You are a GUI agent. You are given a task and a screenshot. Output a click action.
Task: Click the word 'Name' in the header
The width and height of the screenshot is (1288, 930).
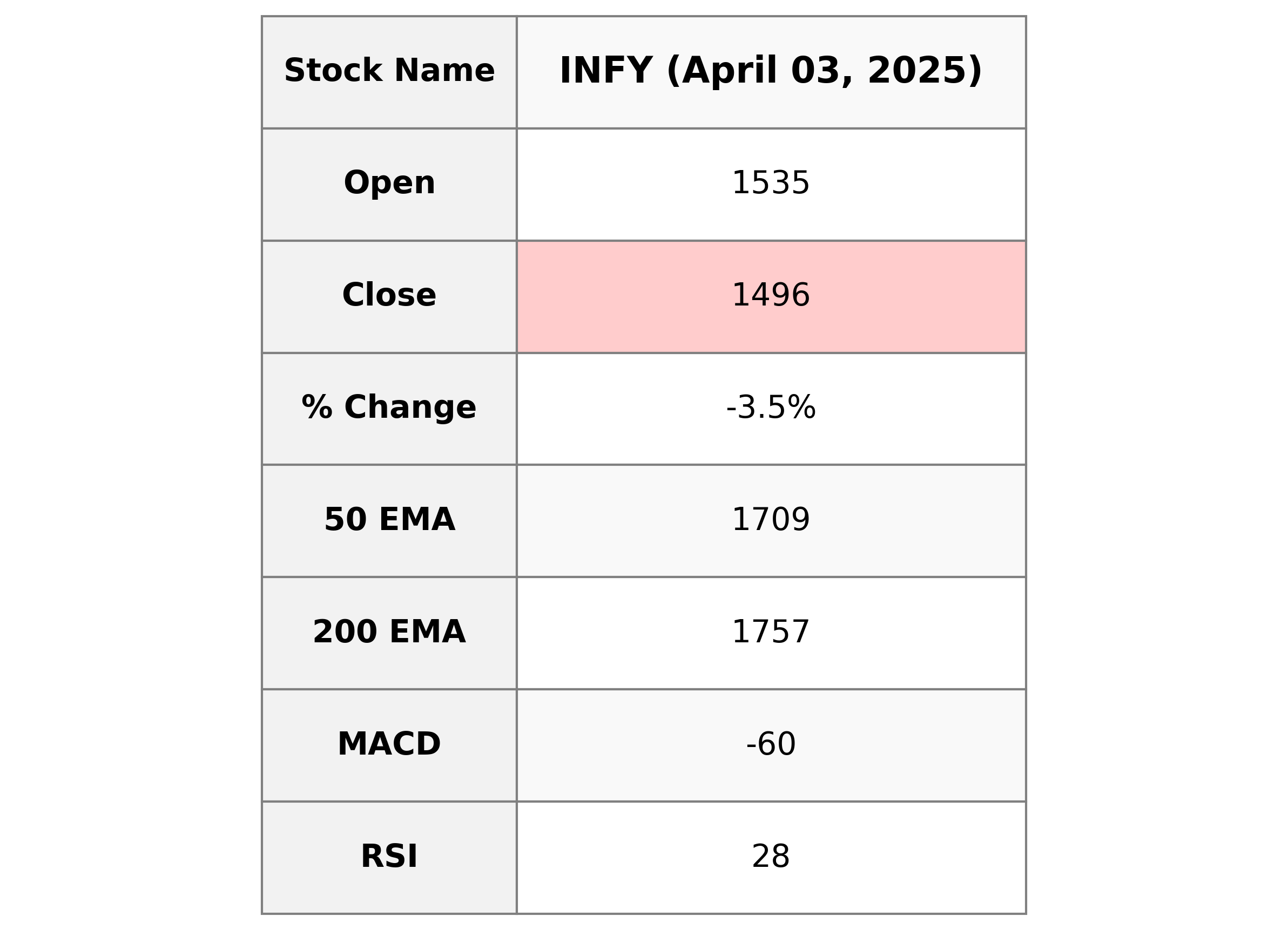(443, 71)
